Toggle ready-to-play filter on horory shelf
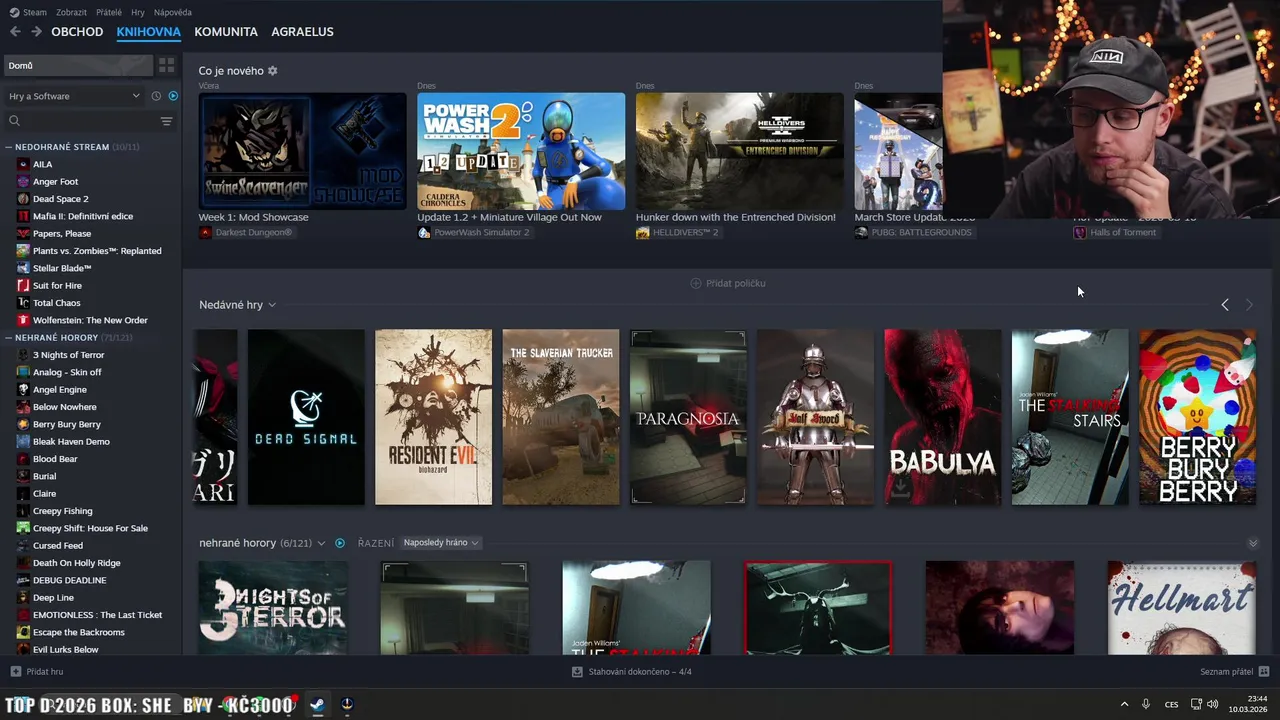 click(x=340, y=543)
